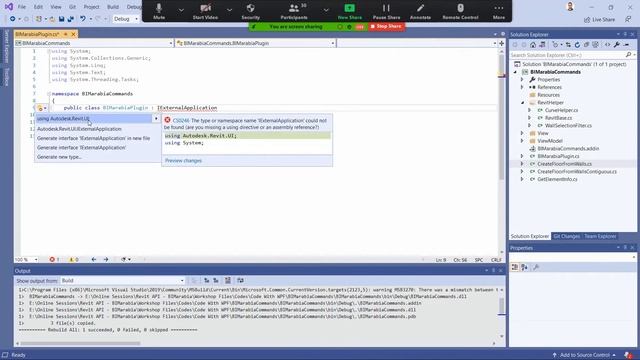Select BIMarabiaCommands.addin file
Screen dimensions: 640x360
point(568,149)
